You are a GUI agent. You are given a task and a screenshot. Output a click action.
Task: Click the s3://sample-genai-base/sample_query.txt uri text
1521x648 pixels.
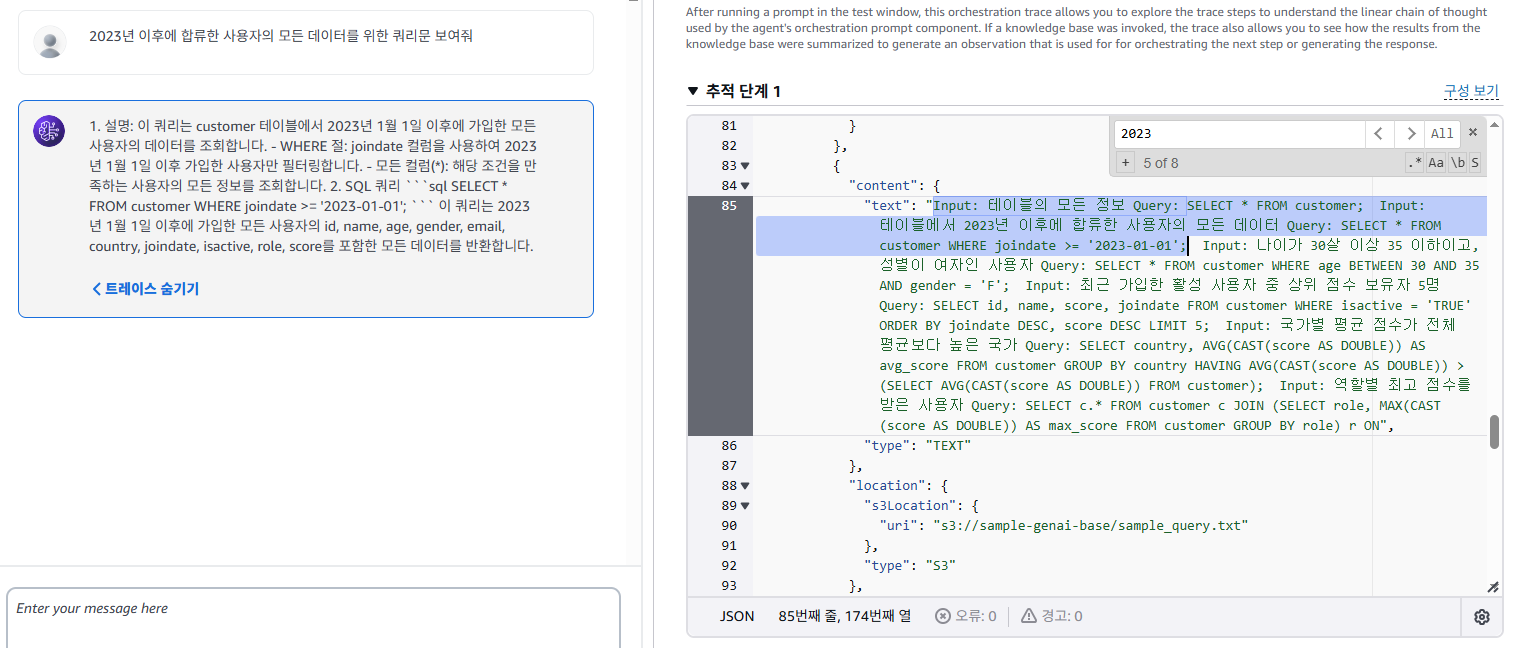tap(1090, 525)
